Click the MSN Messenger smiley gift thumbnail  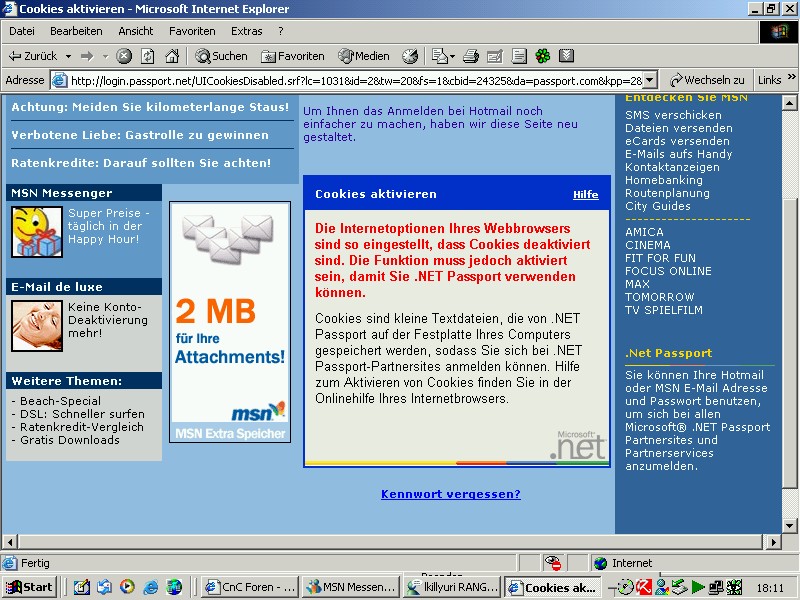[x=37, y=232]
